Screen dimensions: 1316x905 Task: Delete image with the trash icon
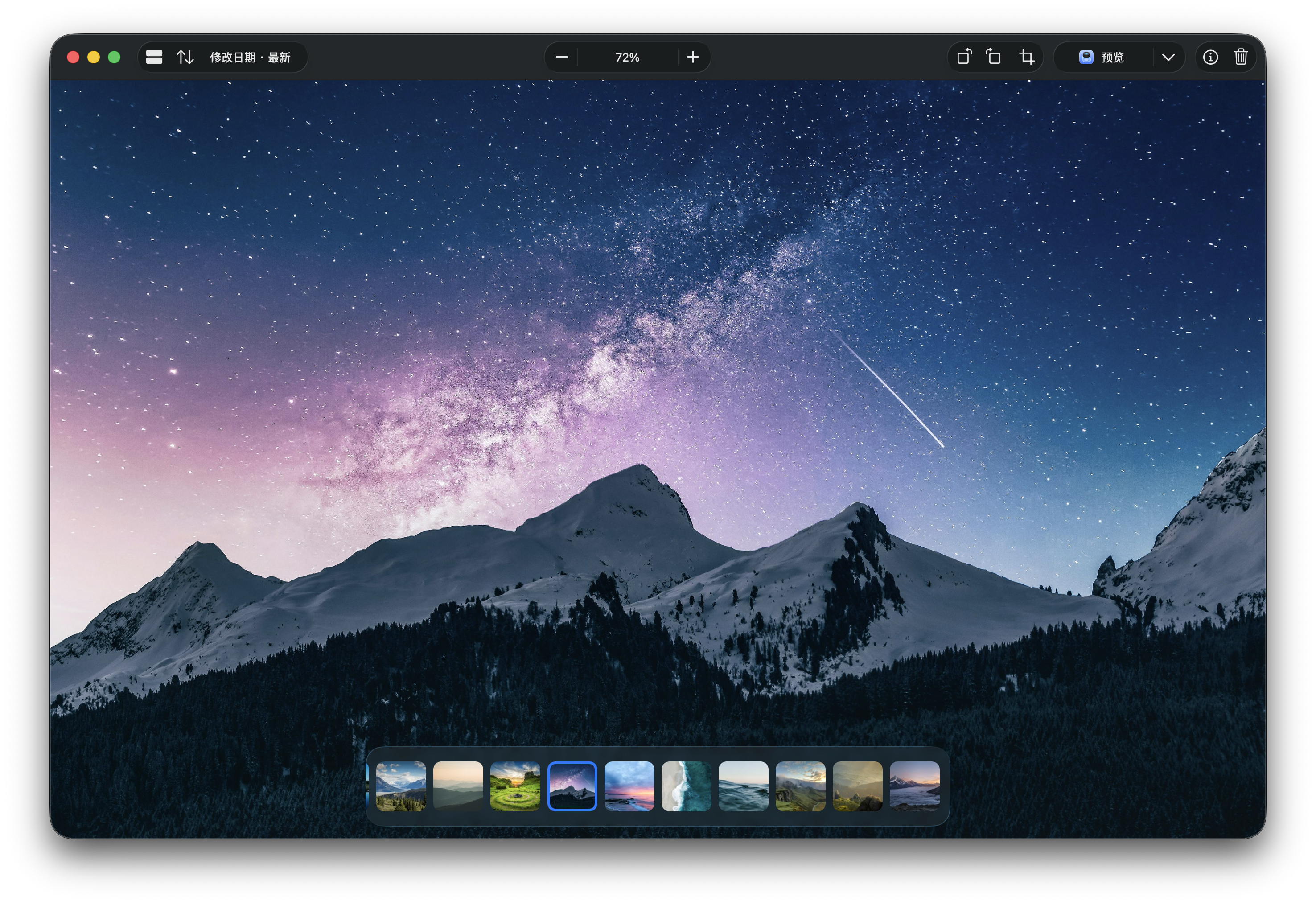(1241, 57)
